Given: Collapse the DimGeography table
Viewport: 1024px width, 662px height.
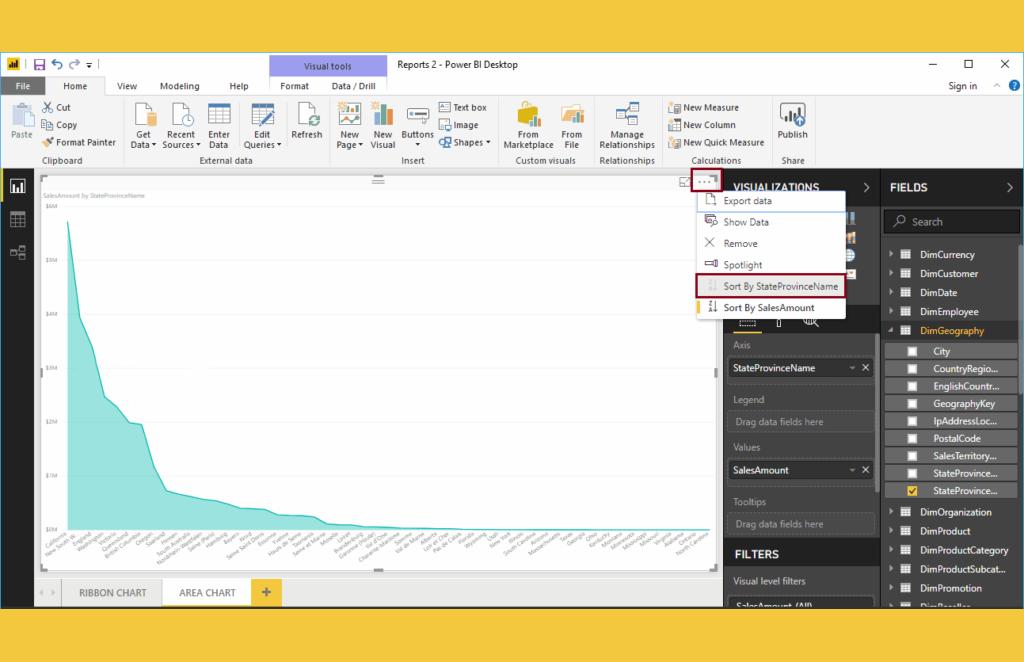Looking at the screenshot, I should point(891,330).
